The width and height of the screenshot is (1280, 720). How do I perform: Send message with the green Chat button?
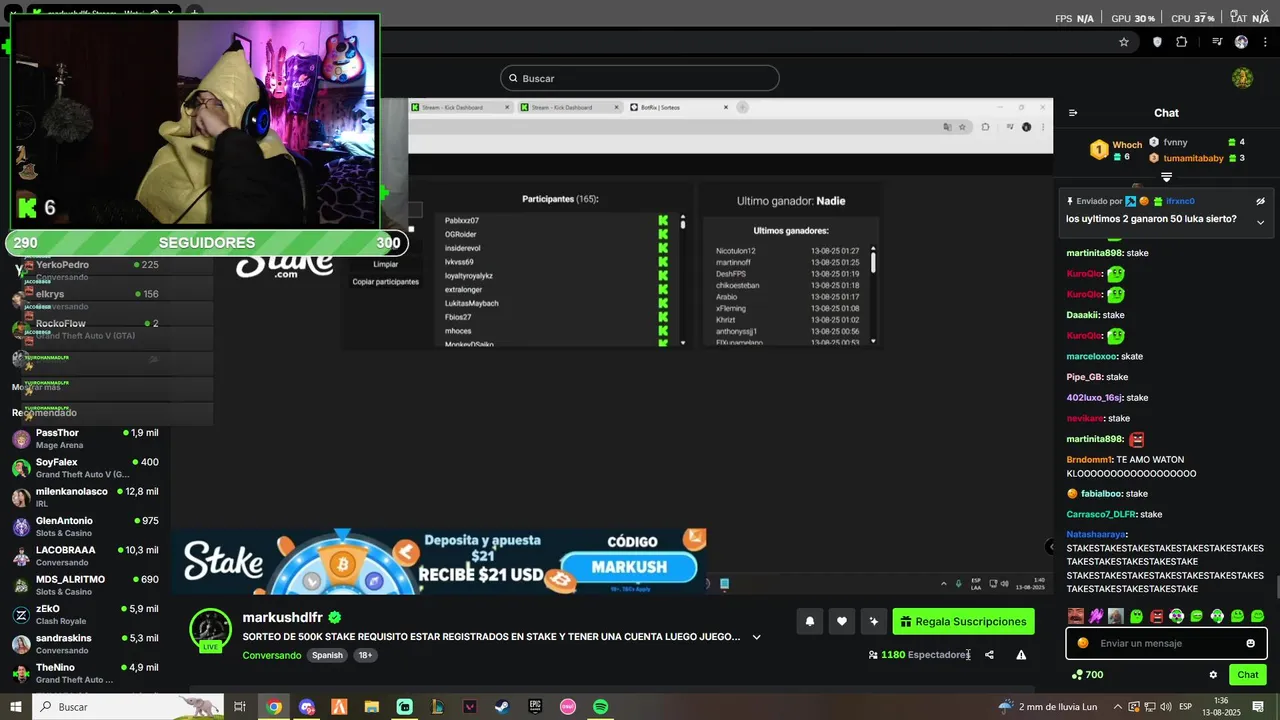pos(1248,675)
